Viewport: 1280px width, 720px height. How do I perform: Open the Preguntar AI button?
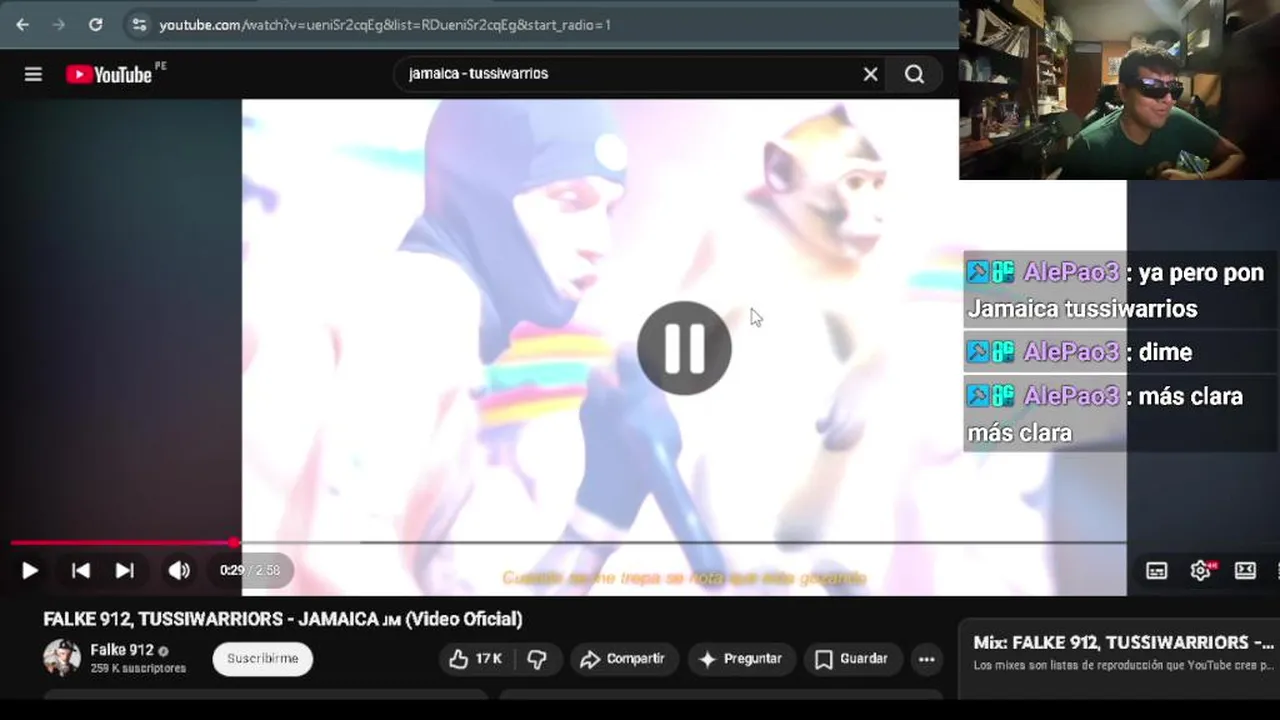pos(741,659)
